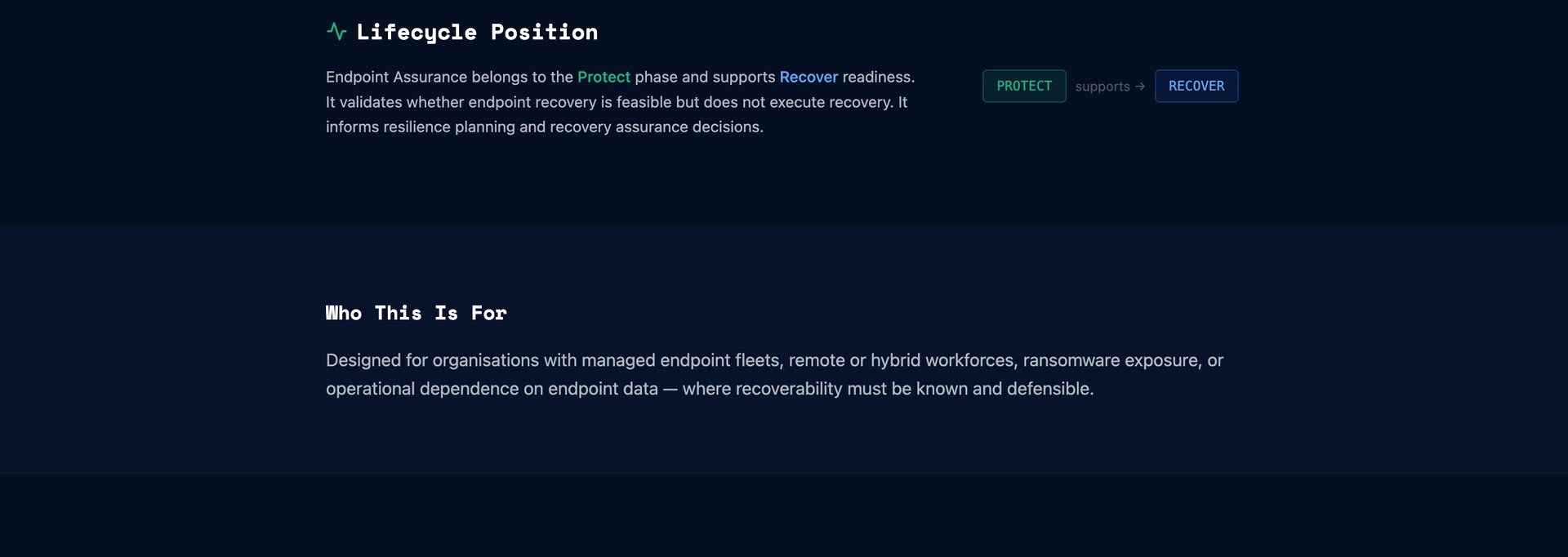
Task: Click the pulse icon beside Lifecycle Position
Action: pos(336,32)
